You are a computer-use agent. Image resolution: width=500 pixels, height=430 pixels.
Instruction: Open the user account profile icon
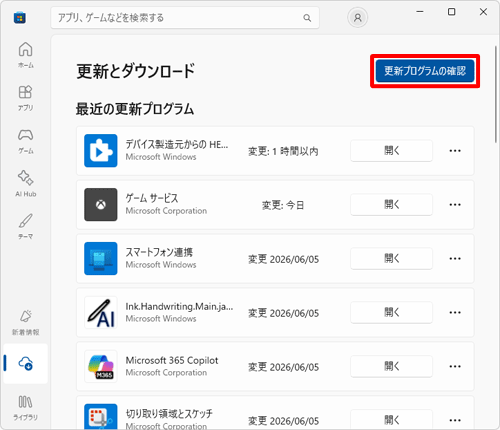[358, 17]
